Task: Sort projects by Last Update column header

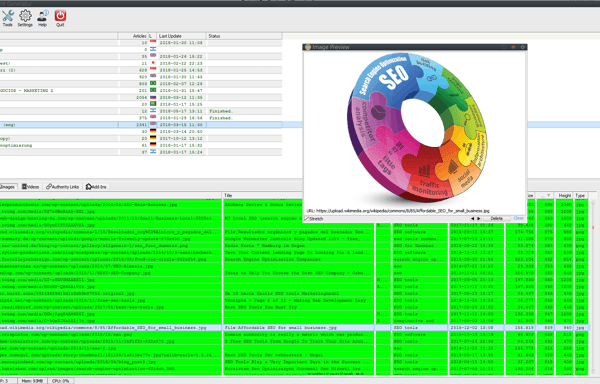Action: point(181,36)
